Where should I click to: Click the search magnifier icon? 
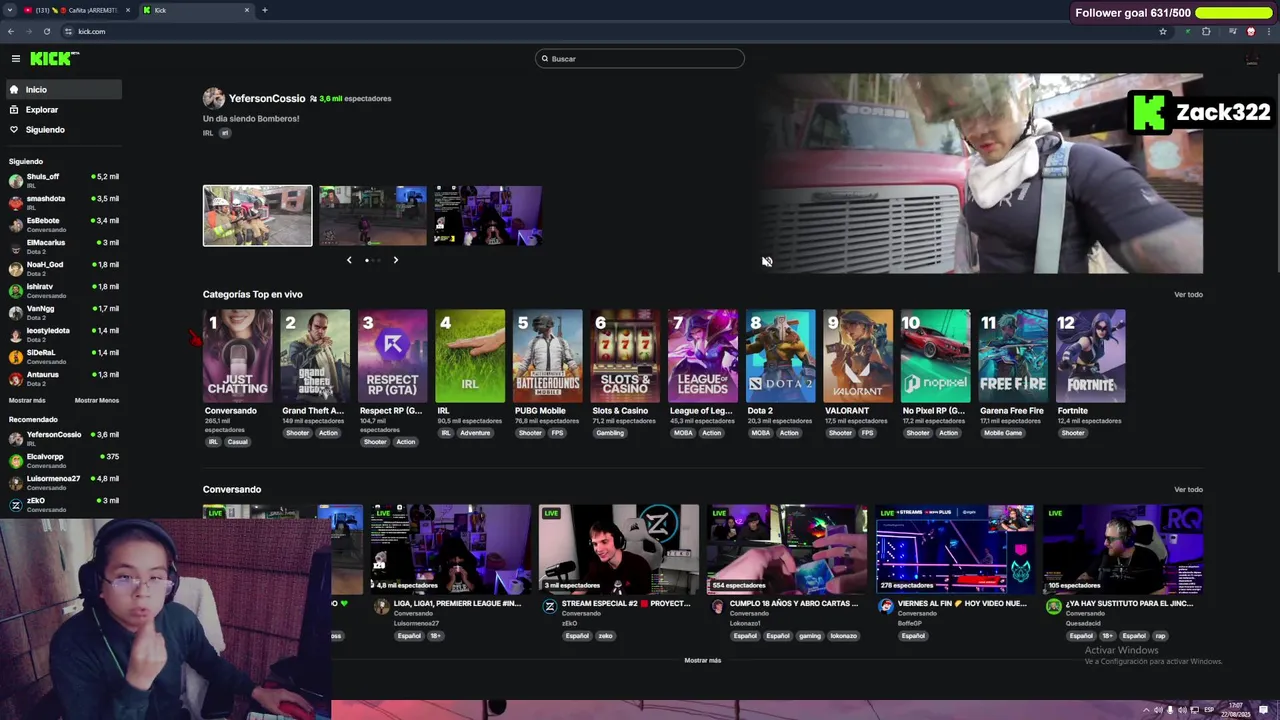click(545, 59)
